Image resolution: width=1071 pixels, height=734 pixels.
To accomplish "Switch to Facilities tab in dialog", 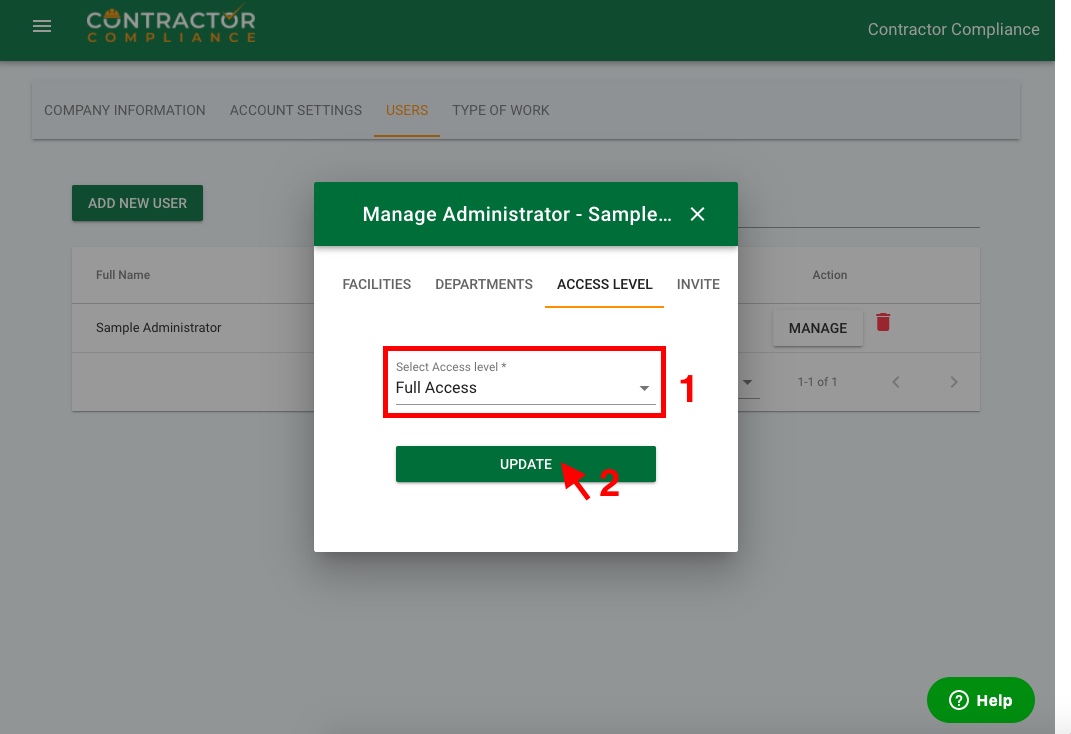I will [377, 284].
